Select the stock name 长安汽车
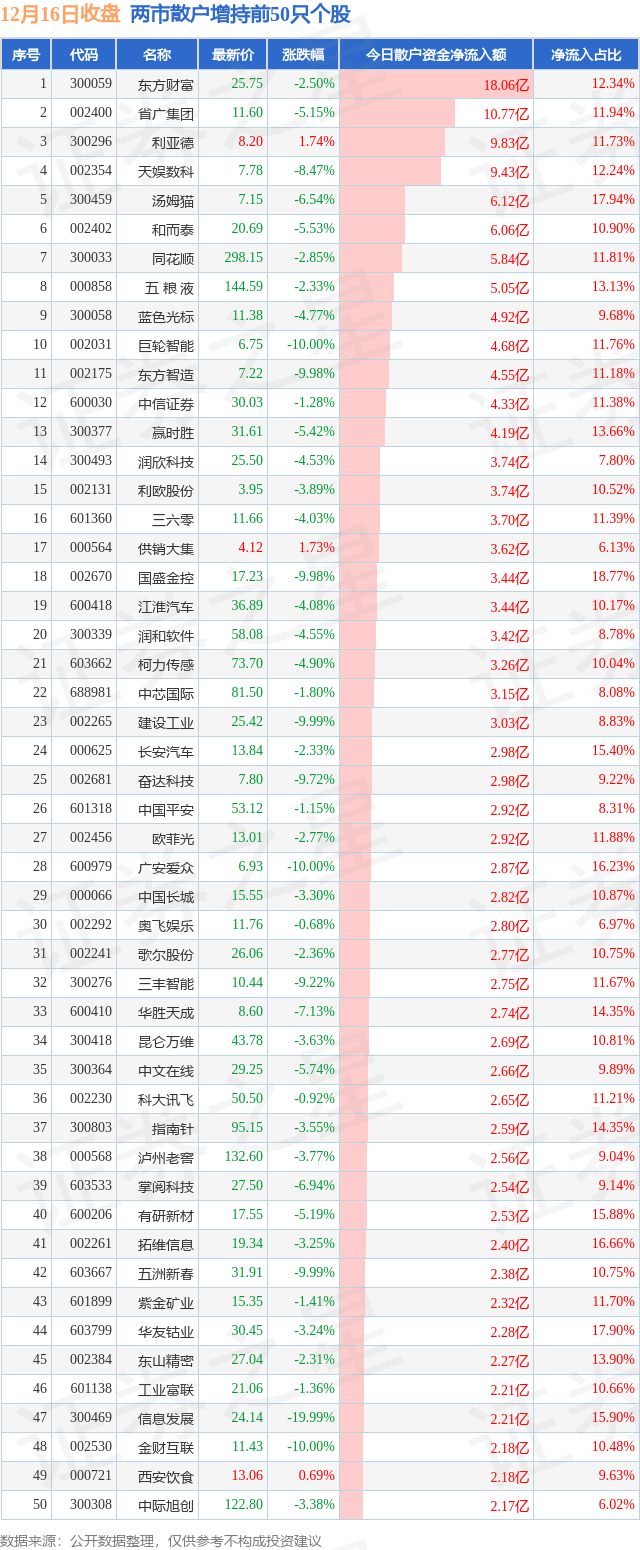640x1550 pixels. point(166,751)
